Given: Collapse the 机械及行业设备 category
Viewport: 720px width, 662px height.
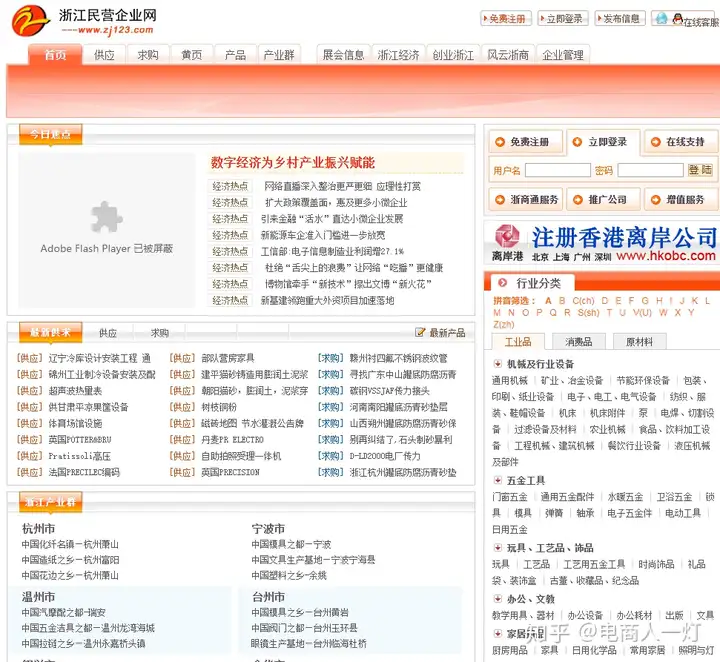Looking at the screenshot, I should click(x=497, y=364).
